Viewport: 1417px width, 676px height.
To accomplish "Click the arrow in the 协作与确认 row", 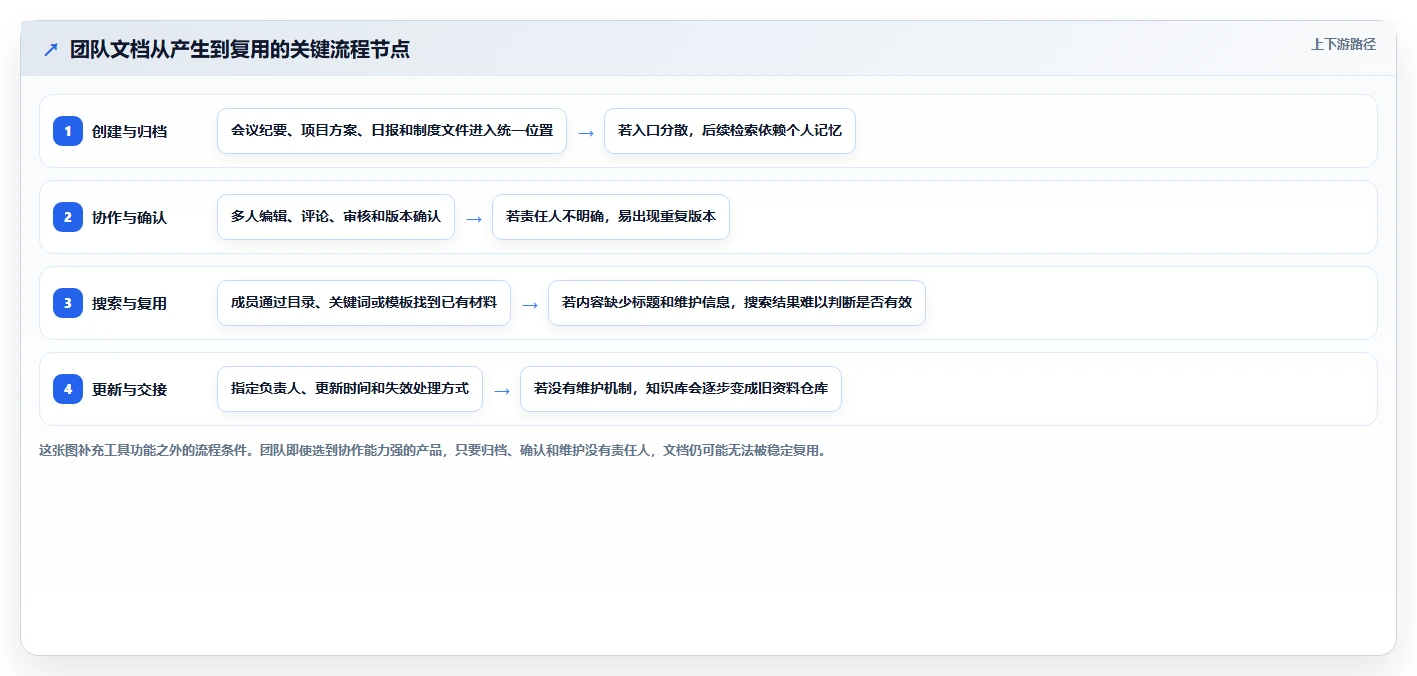I will coord(474,218).
